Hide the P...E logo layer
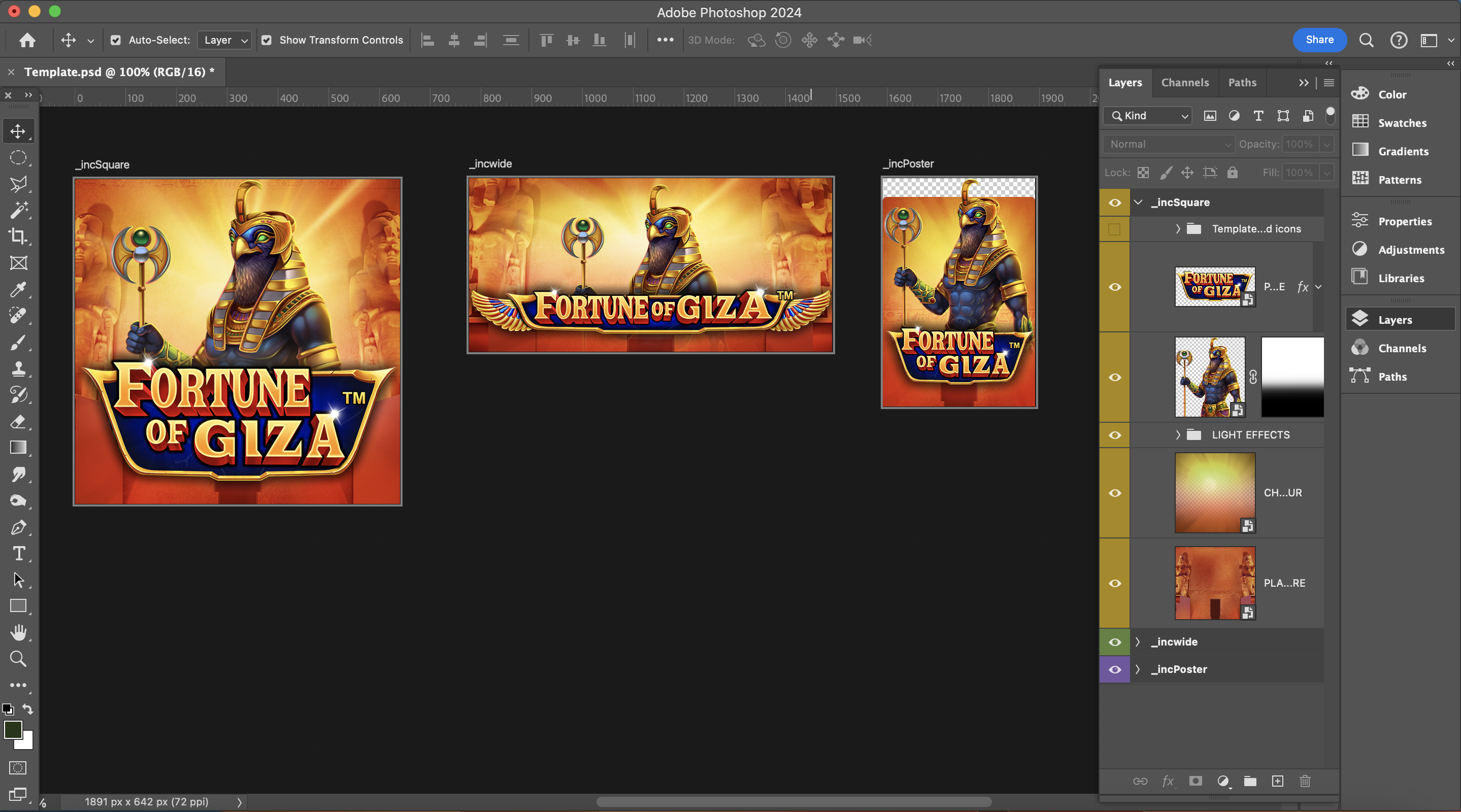Viewport: 1461px width, 812px height. (1114, 287)
